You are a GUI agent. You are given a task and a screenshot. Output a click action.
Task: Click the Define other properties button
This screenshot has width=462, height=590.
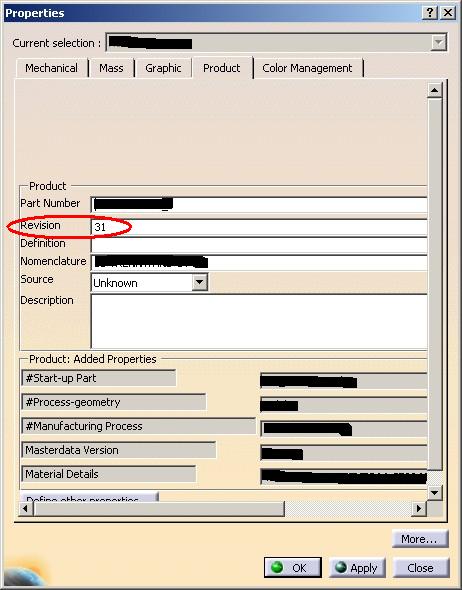tap(89, 497)
